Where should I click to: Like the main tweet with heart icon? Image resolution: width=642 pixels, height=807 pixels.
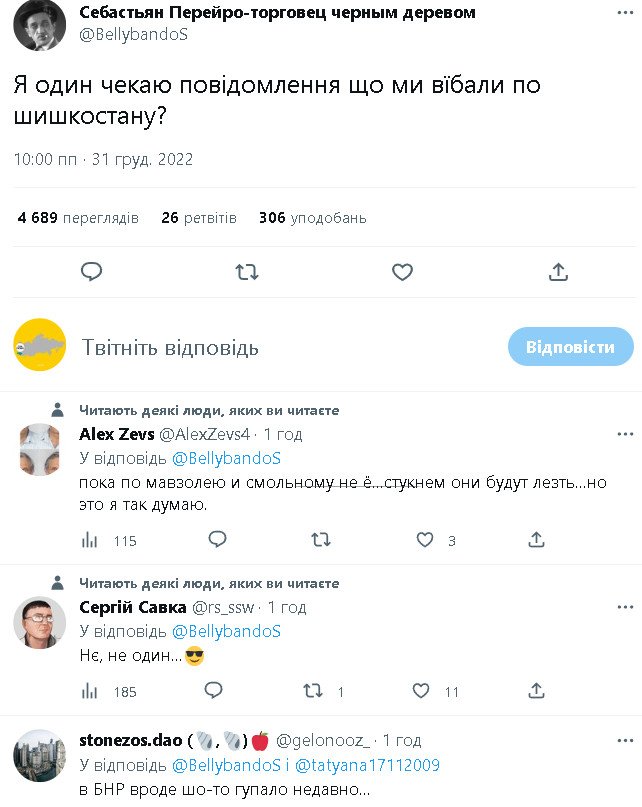[x=402, y=271]
